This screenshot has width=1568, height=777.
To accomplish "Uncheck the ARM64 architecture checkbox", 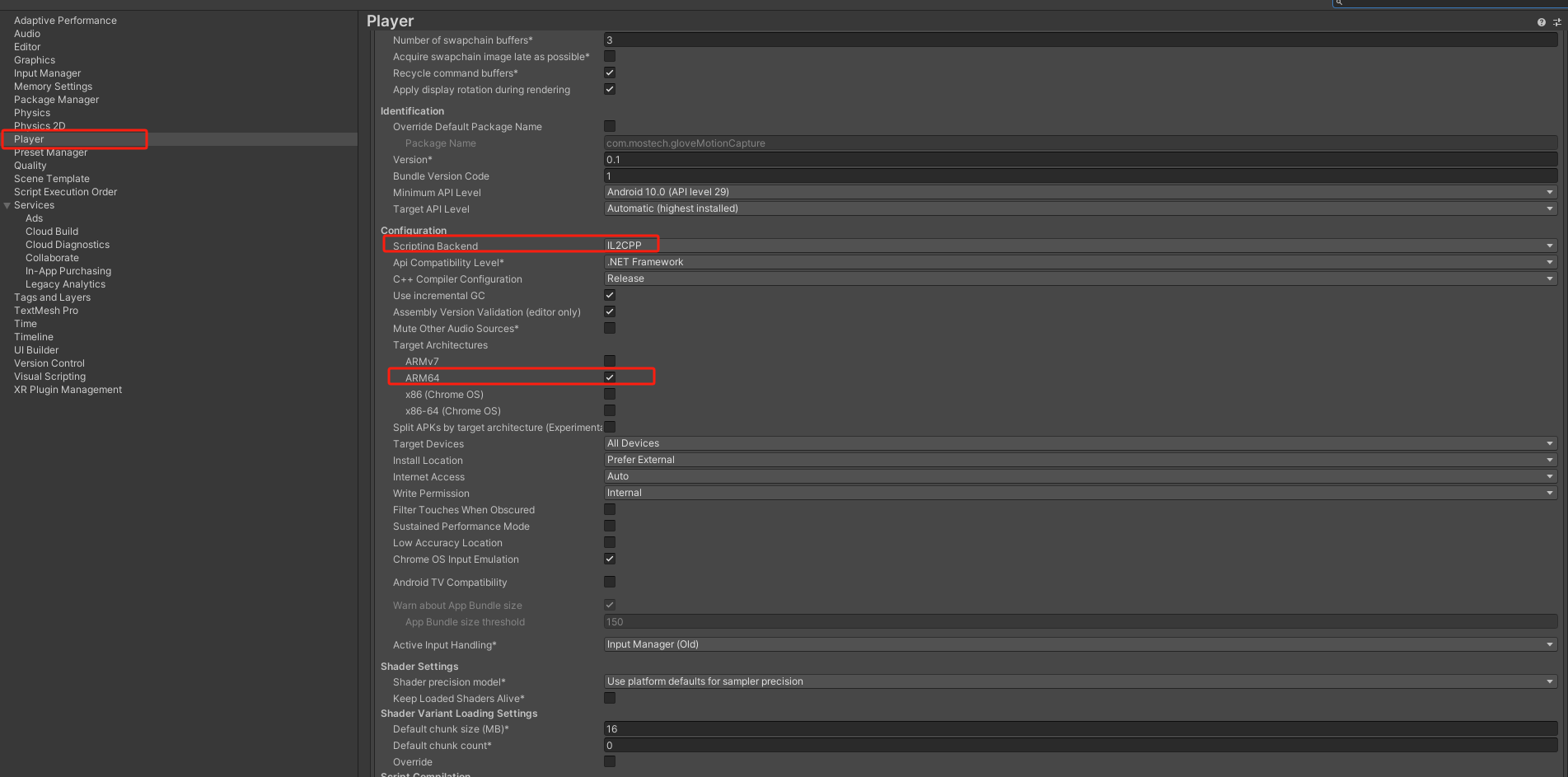I will (x=610, y=377).
